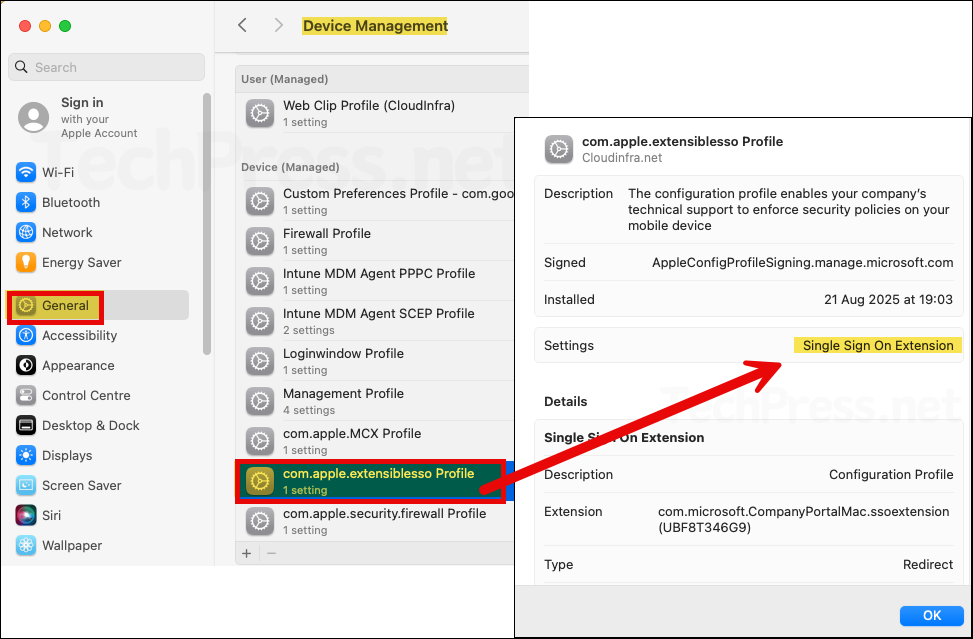The width and height of the screenshot is (973, 639).
Task: Click the Loginwindow Profile gear icon
Action: (x=260, y=361)
